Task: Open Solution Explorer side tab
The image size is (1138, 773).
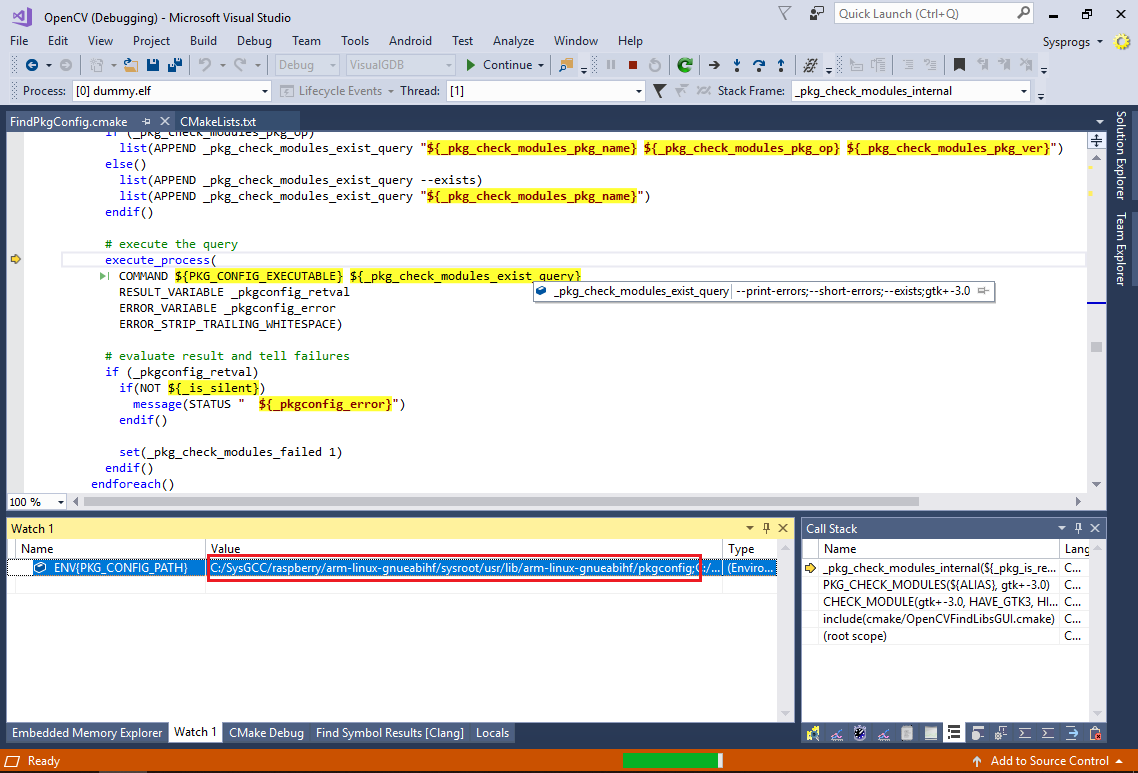Action: (1121, 155)
